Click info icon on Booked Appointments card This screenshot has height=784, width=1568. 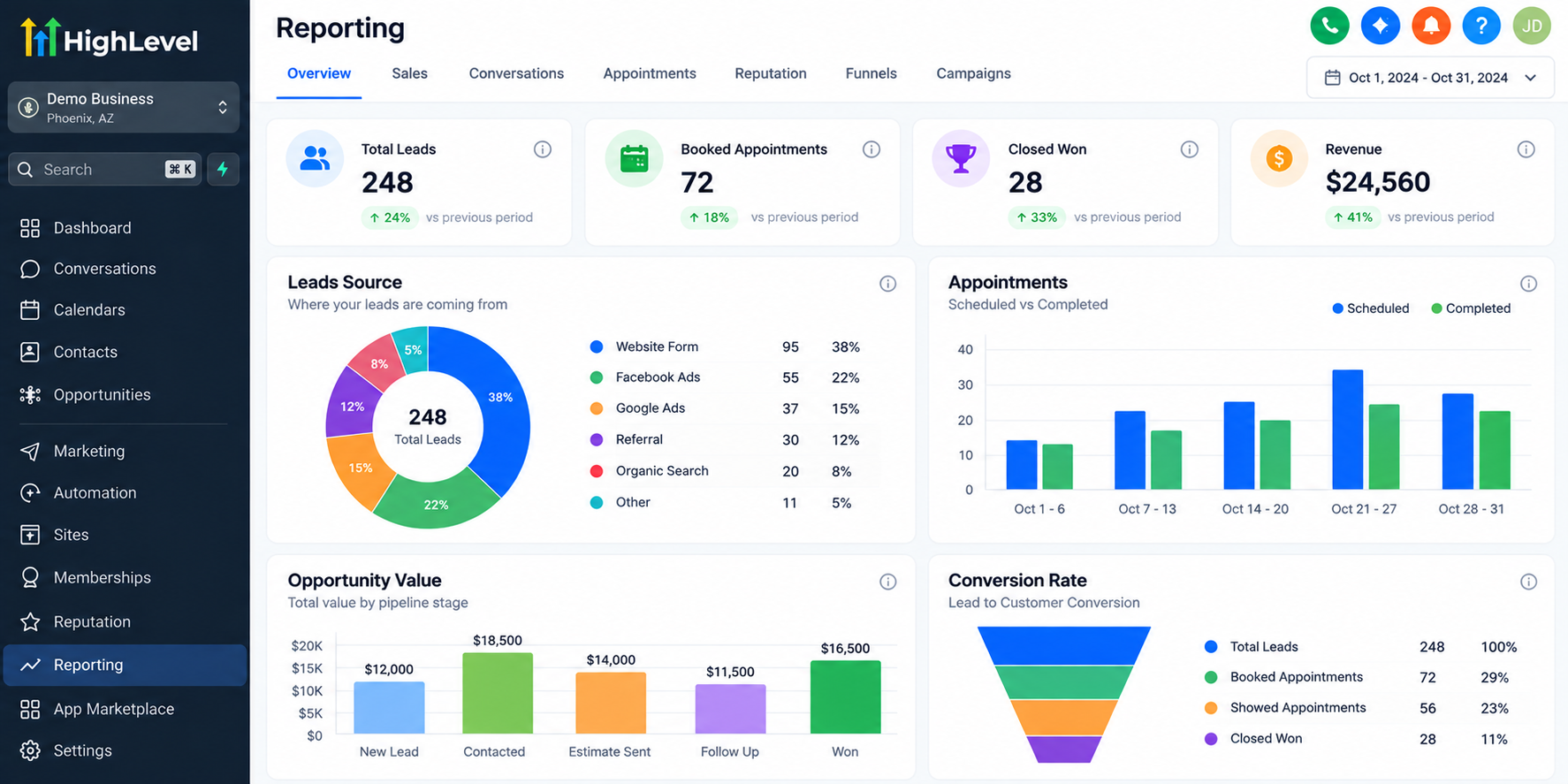[x=872, y=149]
